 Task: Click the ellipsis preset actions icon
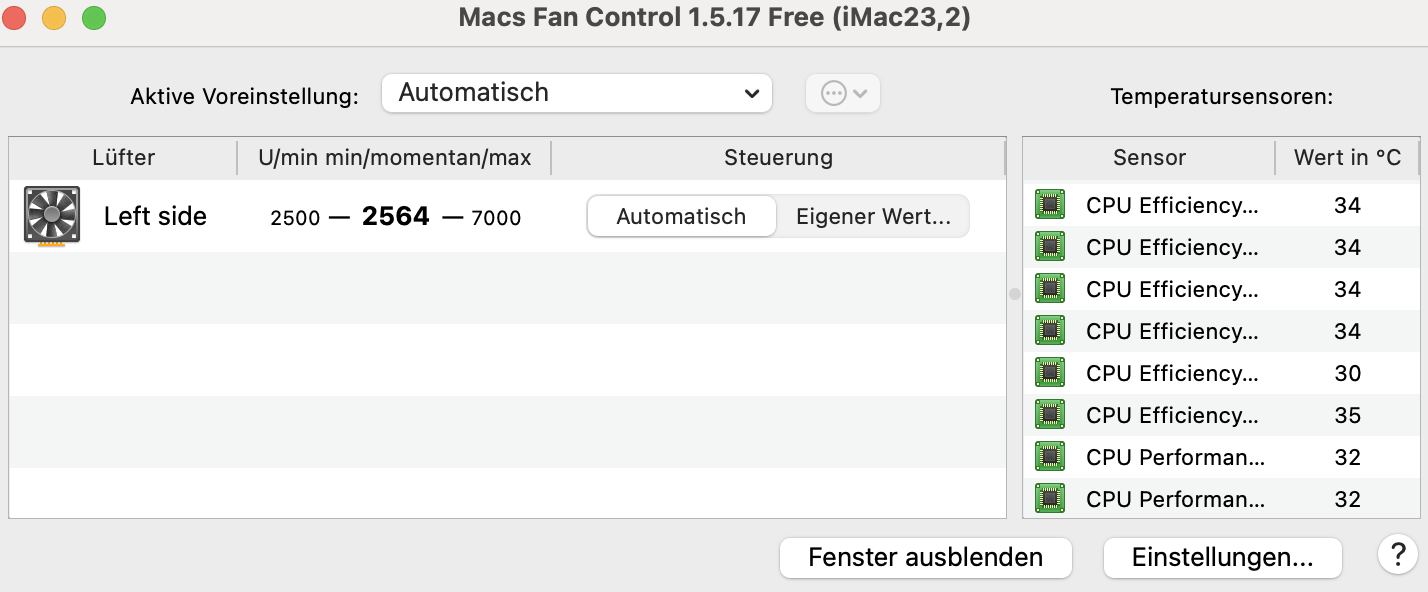pyautogui.click(x=833, y=93)
